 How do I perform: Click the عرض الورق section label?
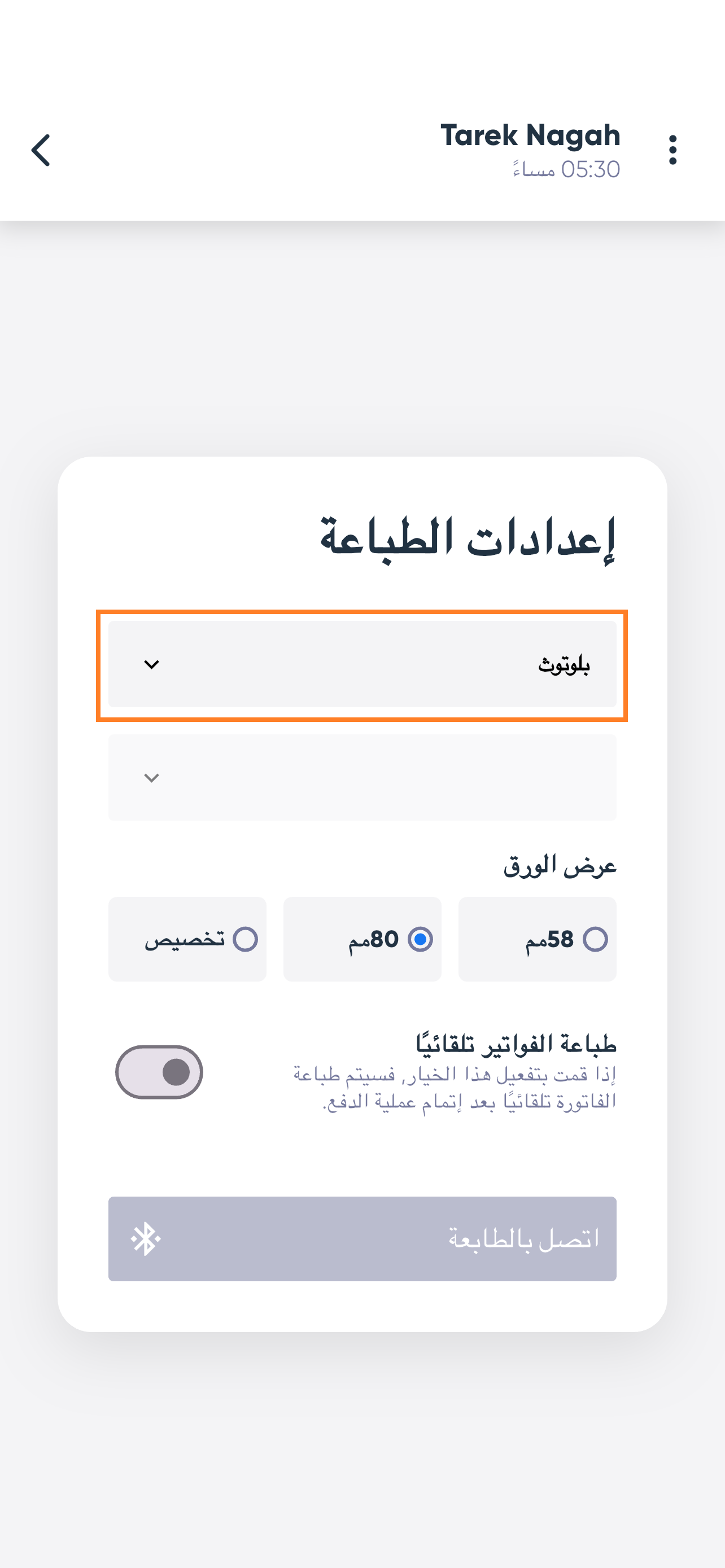tap(560, 866)
